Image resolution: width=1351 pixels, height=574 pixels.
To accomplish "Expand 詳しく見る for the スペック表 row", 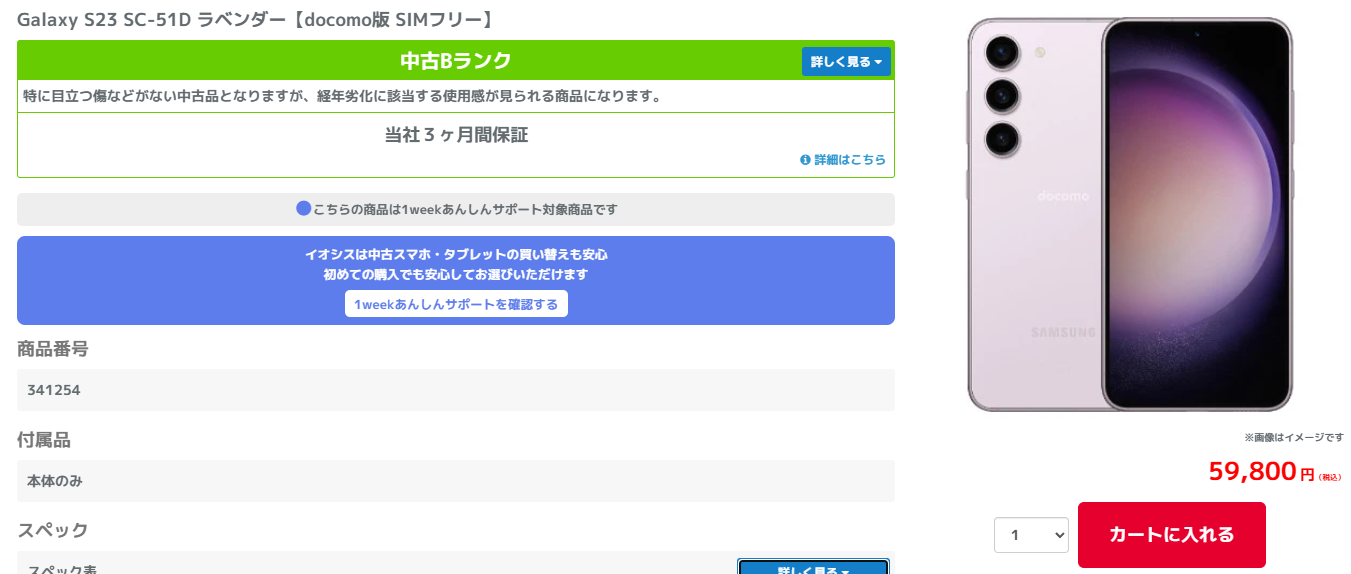I will click(x=813, y=568).
